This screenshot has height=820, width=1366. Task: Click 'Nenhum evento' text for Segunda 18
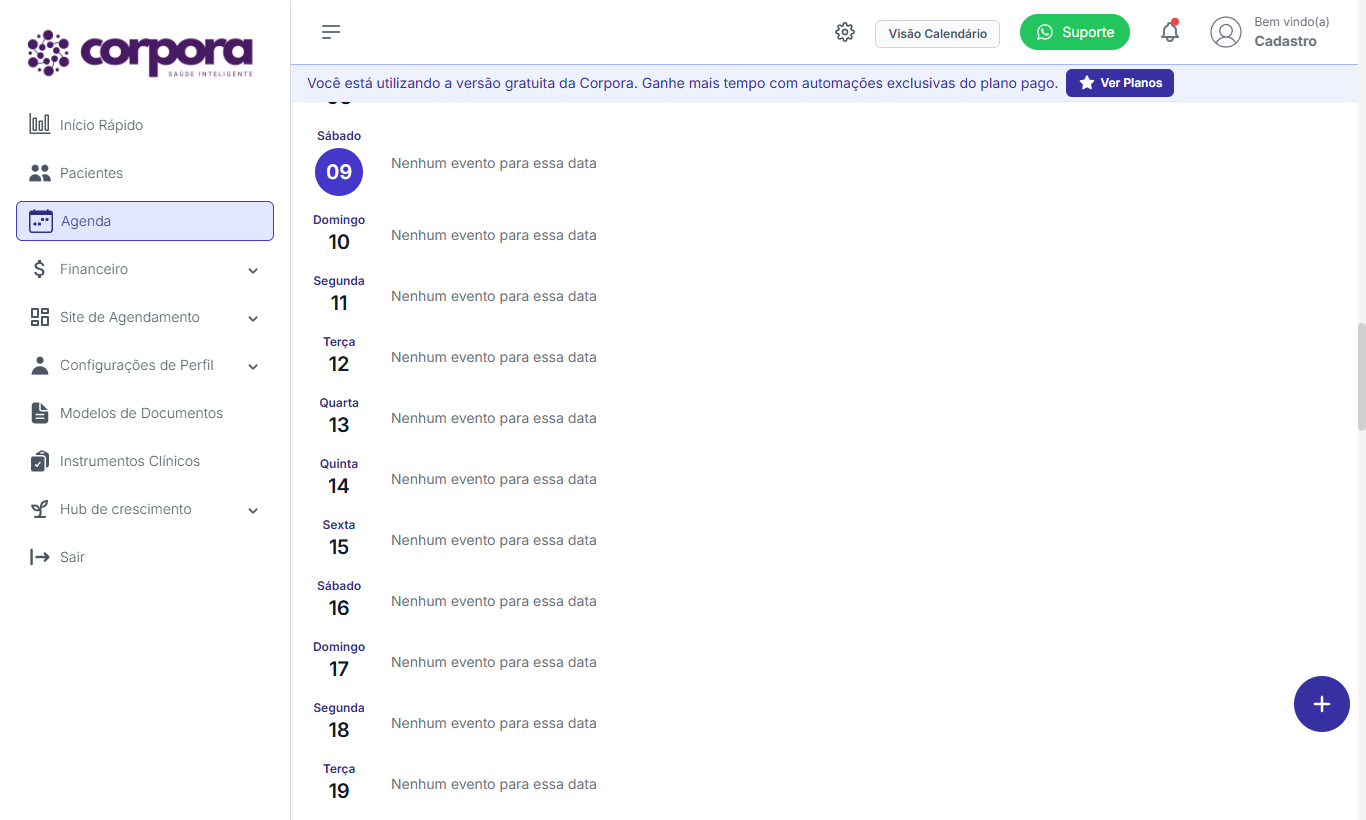[494, 723]
